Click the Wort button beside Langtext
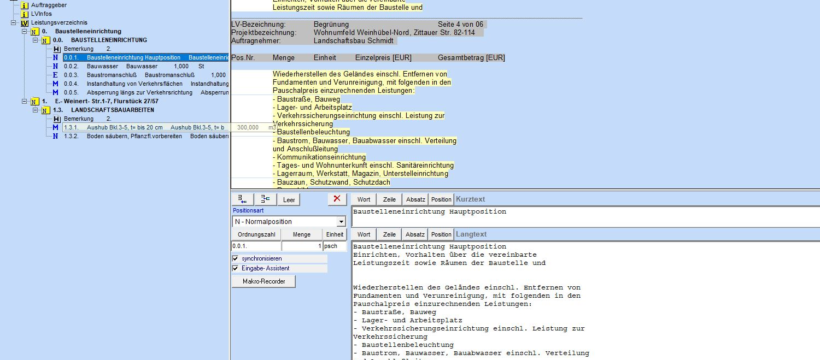 [363, 234]
